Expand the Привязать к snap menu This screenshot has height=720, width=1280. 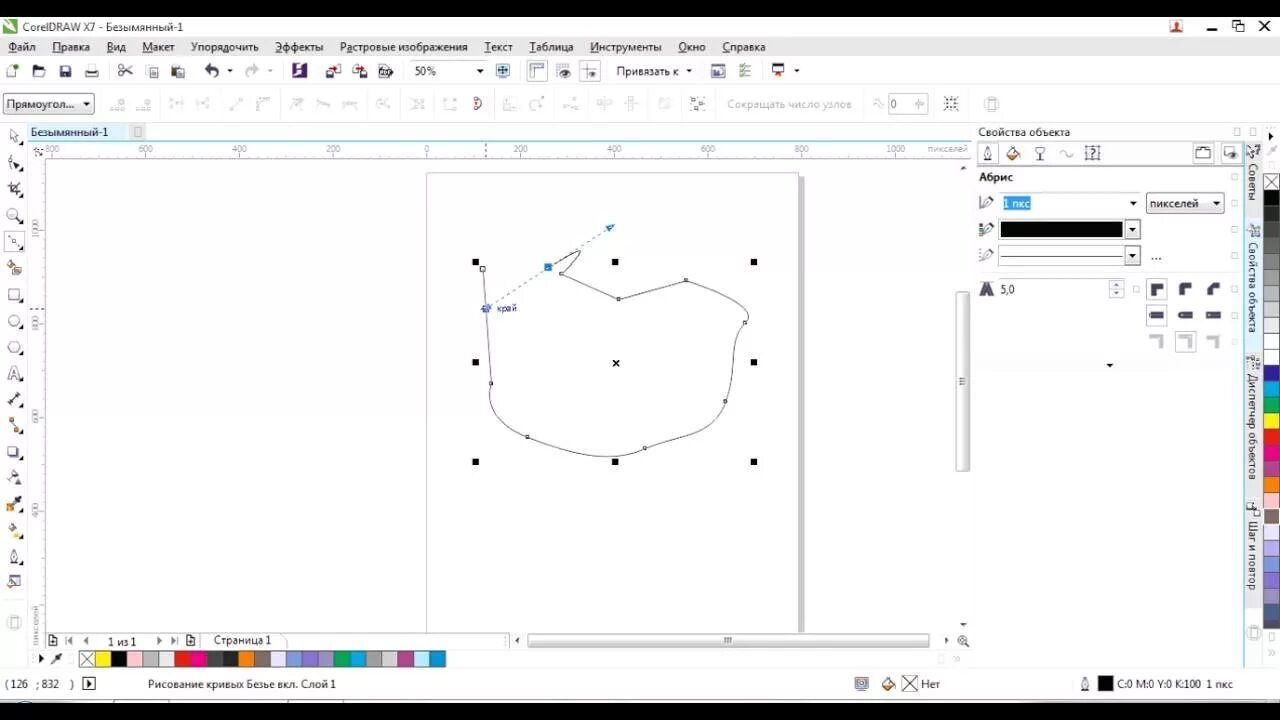click(689, 71)
